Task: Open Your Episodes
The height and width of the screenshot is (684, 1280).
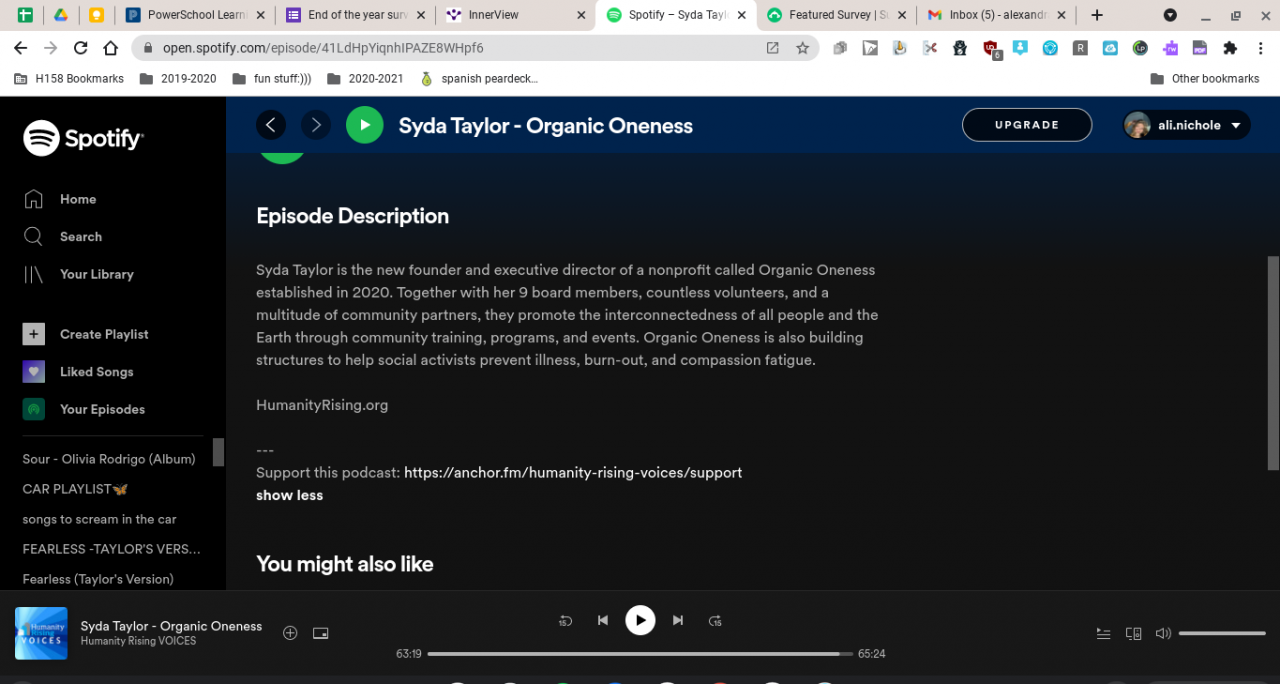Action: [84, 409]
